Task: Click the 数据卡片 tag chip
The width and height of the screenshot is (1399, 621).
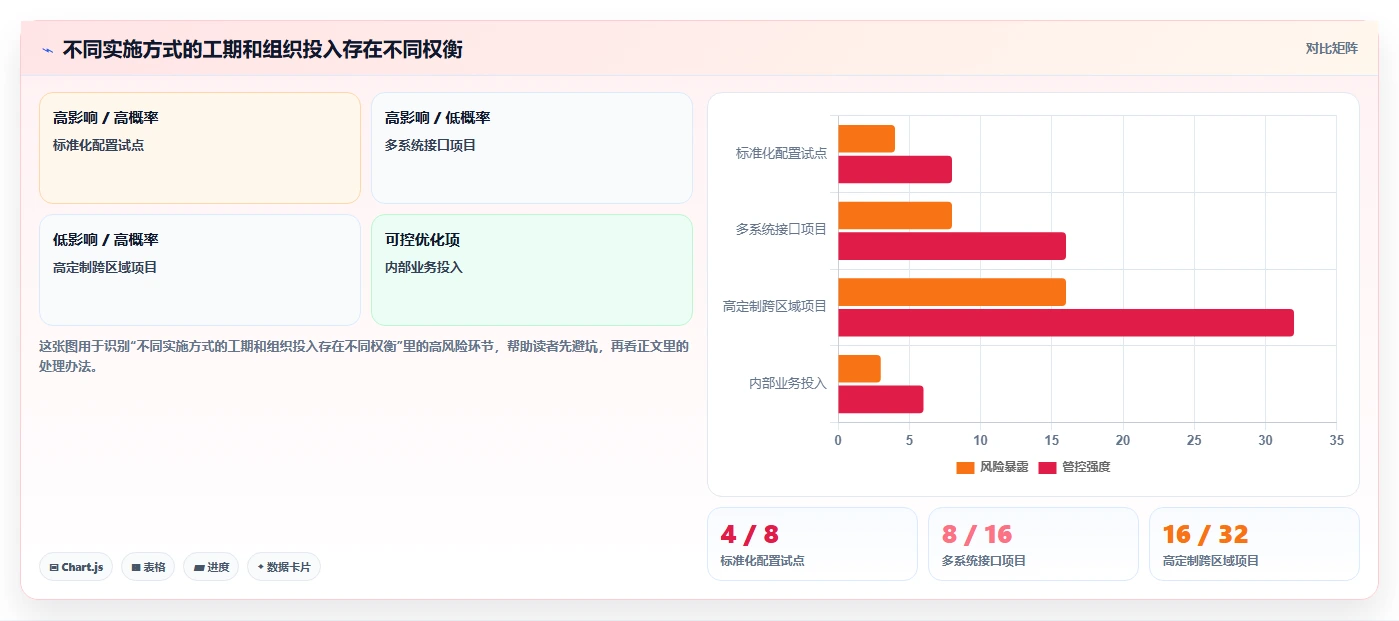Action: coord(284,567)
